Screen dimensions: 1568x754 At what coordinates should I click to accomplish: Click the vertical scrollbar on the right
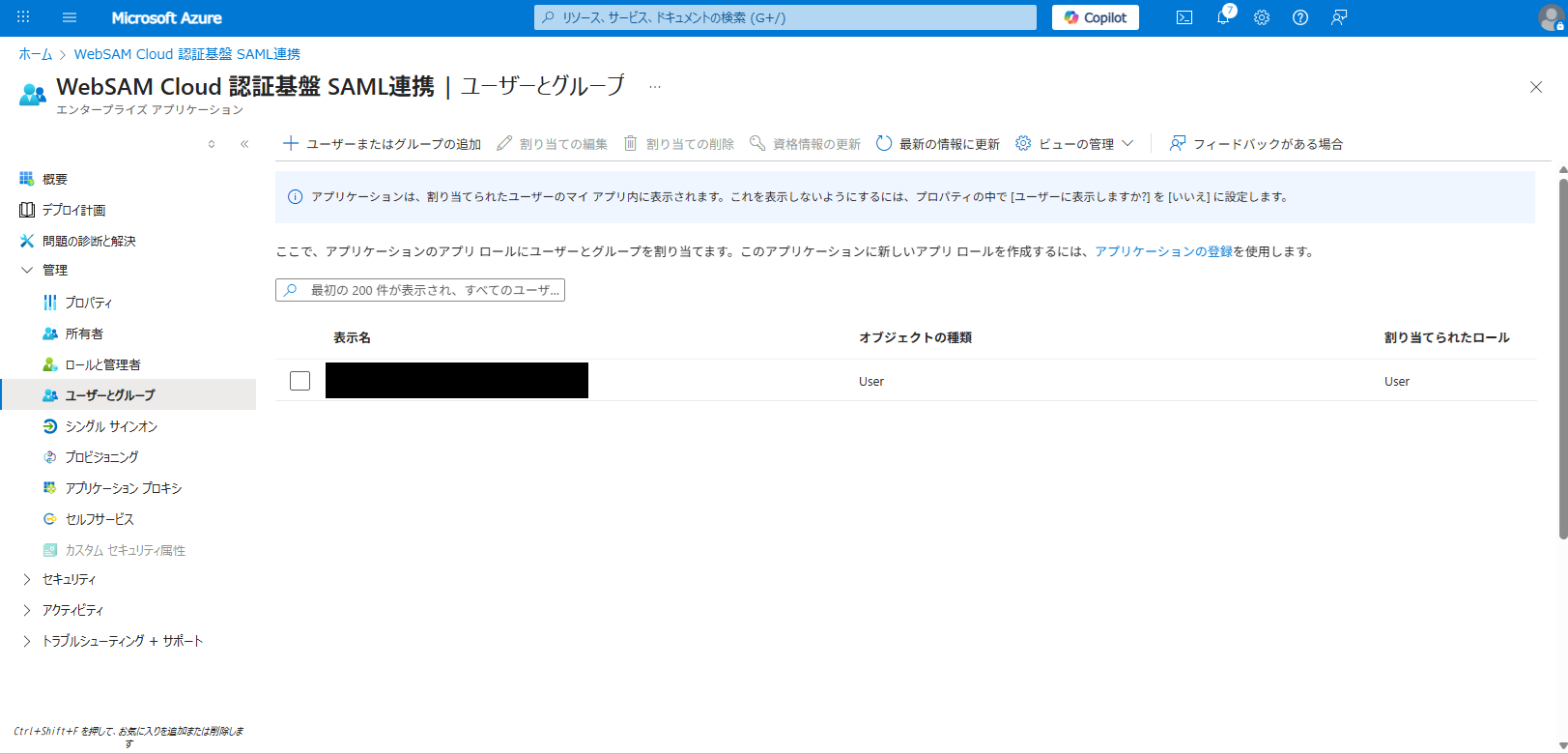[1562, 358]
